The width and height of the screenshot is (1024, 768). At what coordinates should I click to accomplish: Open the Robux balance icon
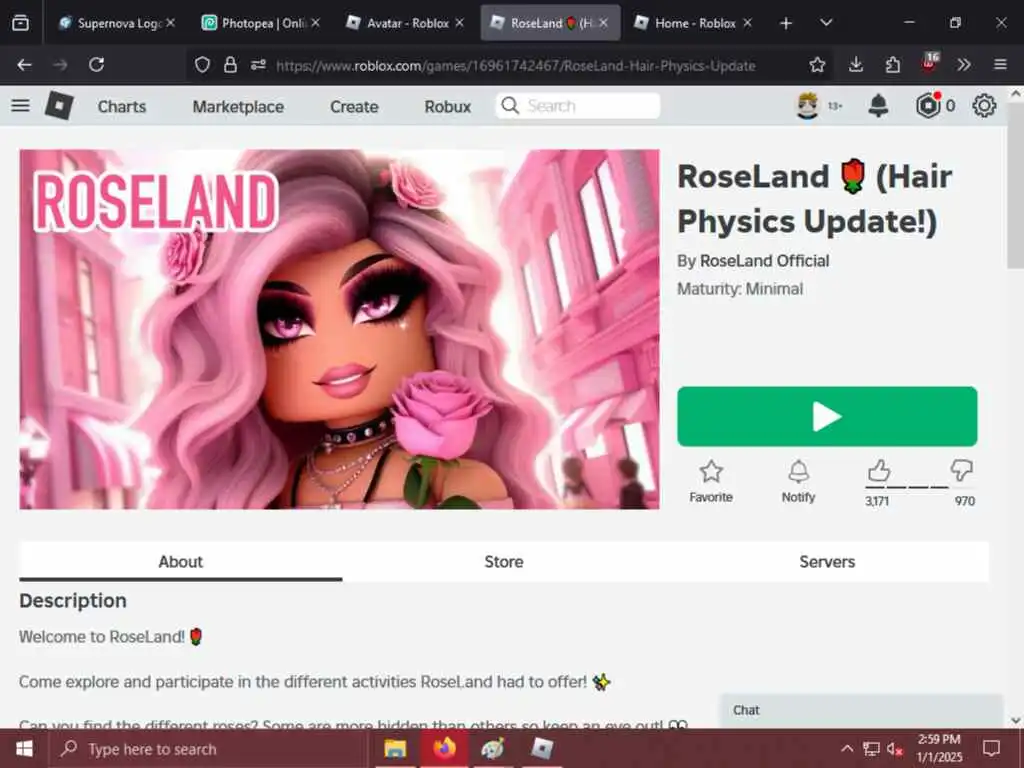click(928, 105)
